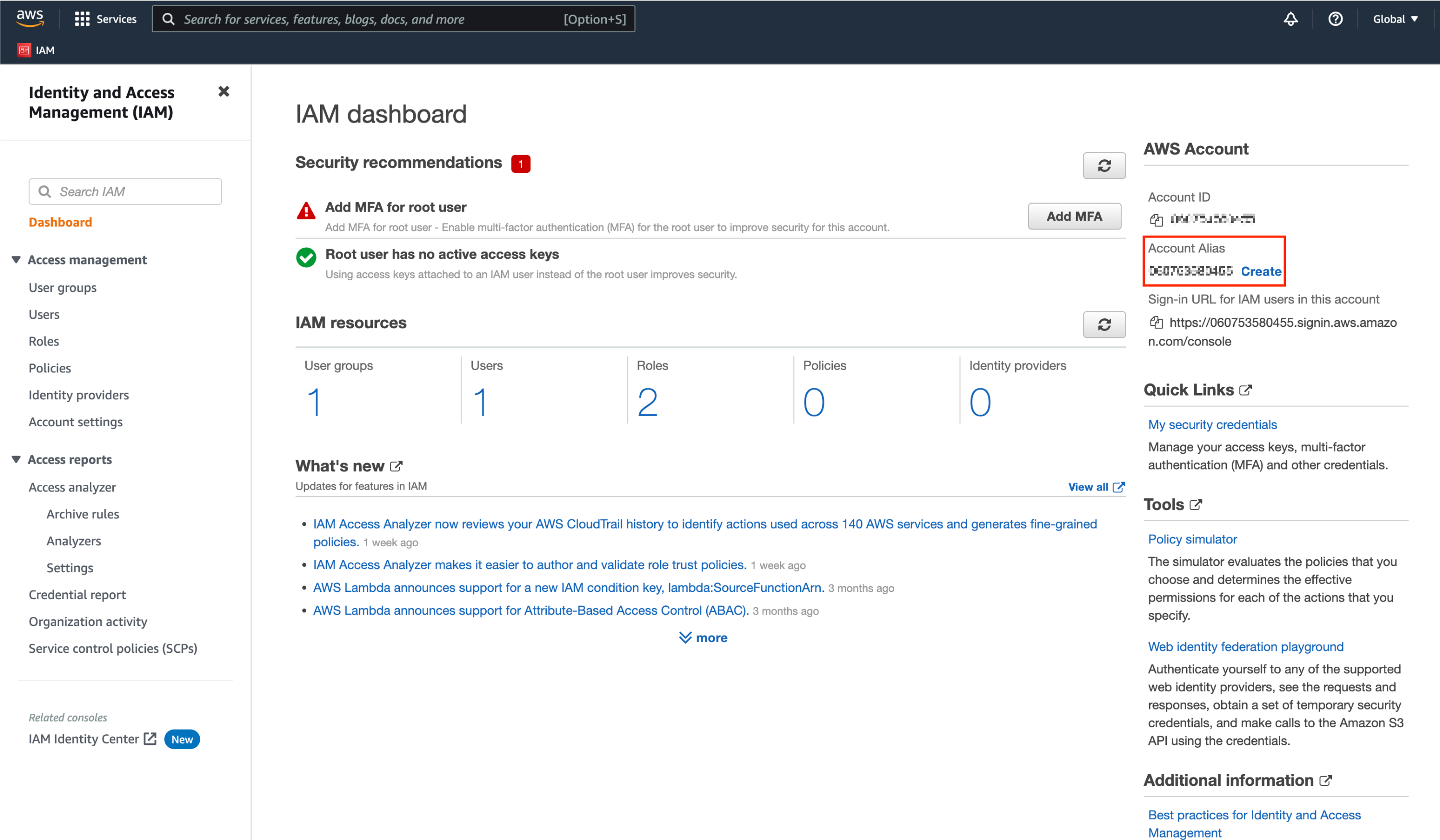This screenshot has width=1440, height=840.
Task: Copy the Account ID value
Action: pos(1156,219)
